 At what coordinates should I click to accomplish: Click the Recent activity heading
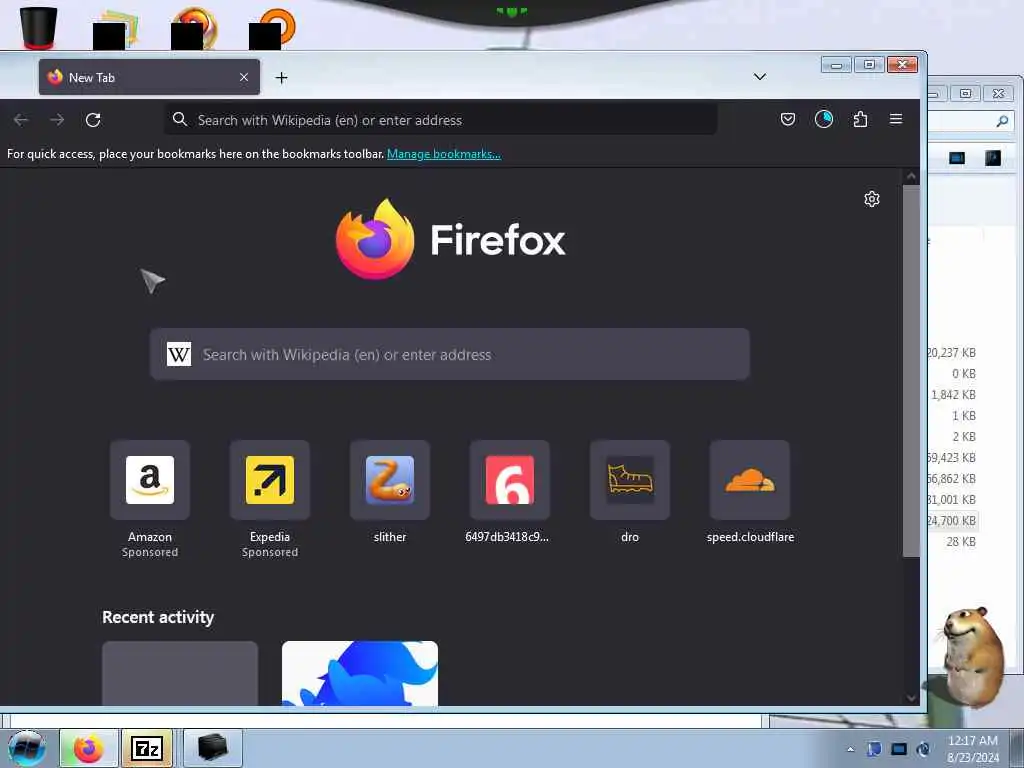pos(158,617)
